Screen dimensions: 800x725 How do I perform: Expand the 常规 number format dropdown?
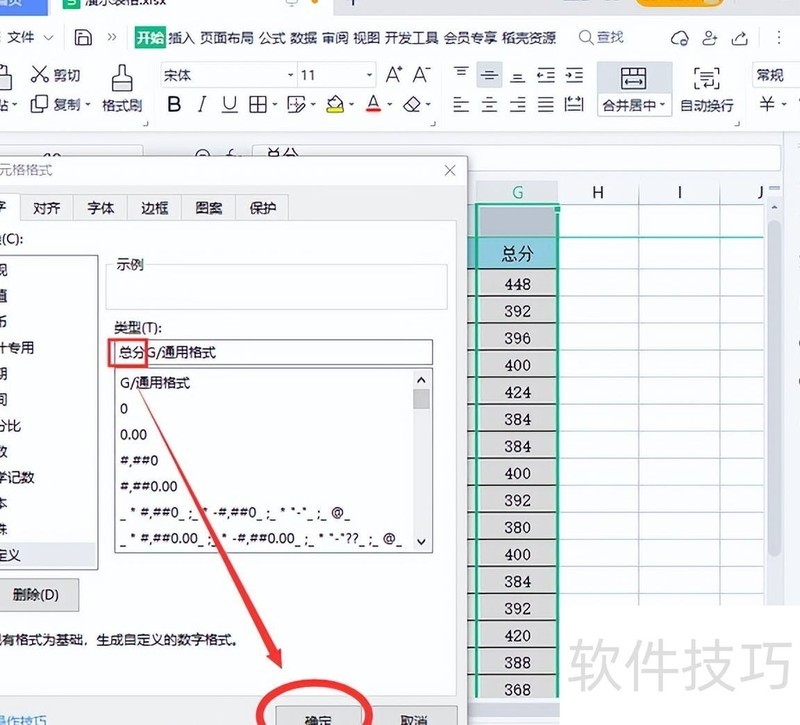coord(775,75)
